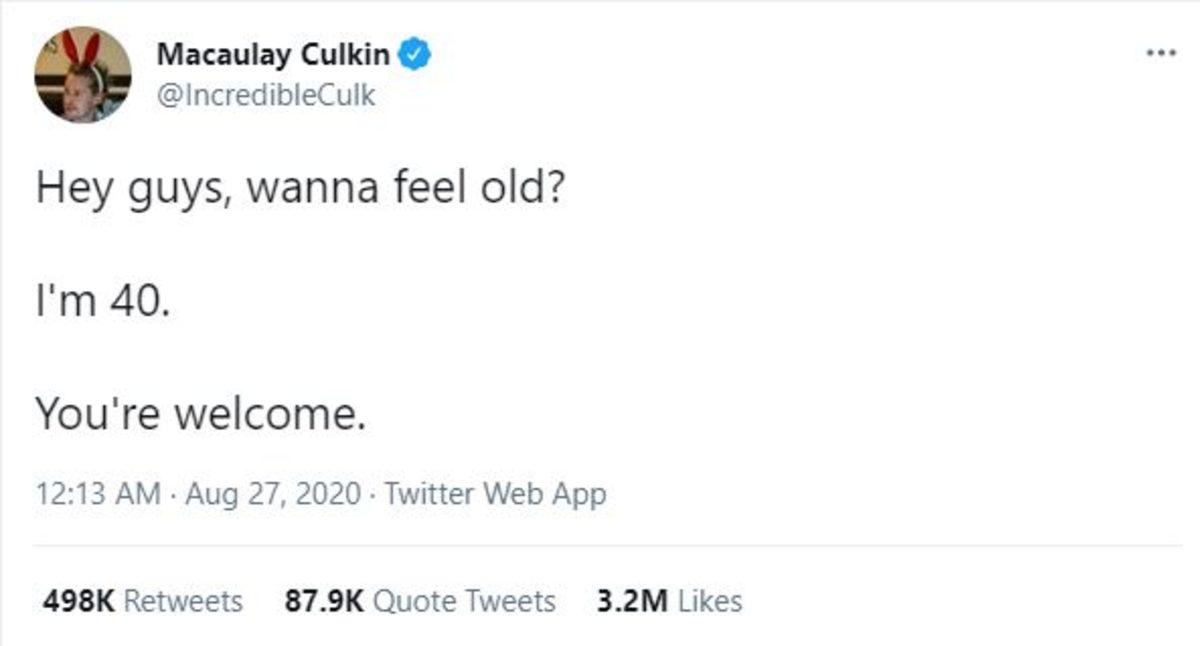
Task: Click the blue verified checkmark badge
Action: pos(416,54)
